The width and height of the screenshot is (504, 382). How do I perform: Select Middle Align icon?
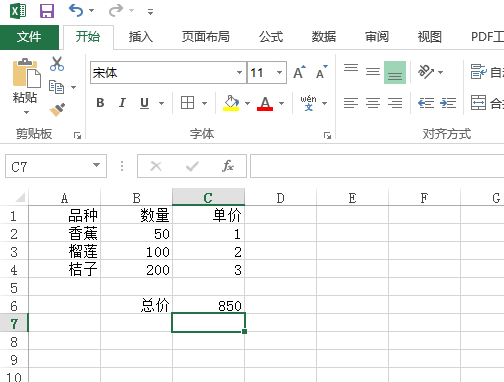coord(373,72)
